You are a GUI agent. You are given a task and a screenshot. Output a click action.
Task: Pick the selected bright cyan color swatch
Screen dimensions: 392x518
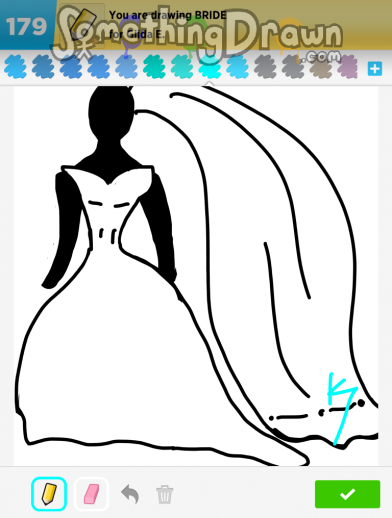pyautogui.click(x=210, y=68)
